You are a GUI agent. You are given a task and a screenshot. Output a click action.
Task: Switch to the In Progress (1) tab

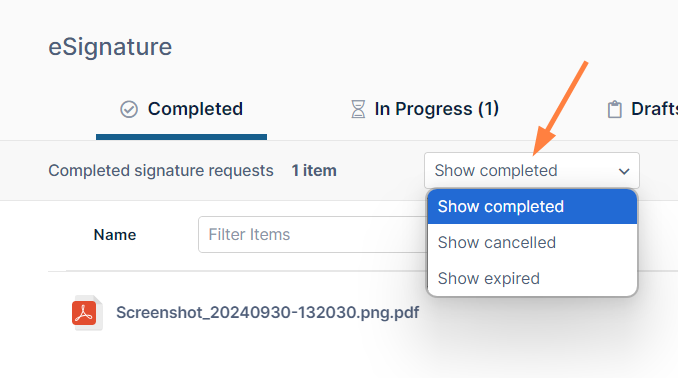tap(425, 109)
